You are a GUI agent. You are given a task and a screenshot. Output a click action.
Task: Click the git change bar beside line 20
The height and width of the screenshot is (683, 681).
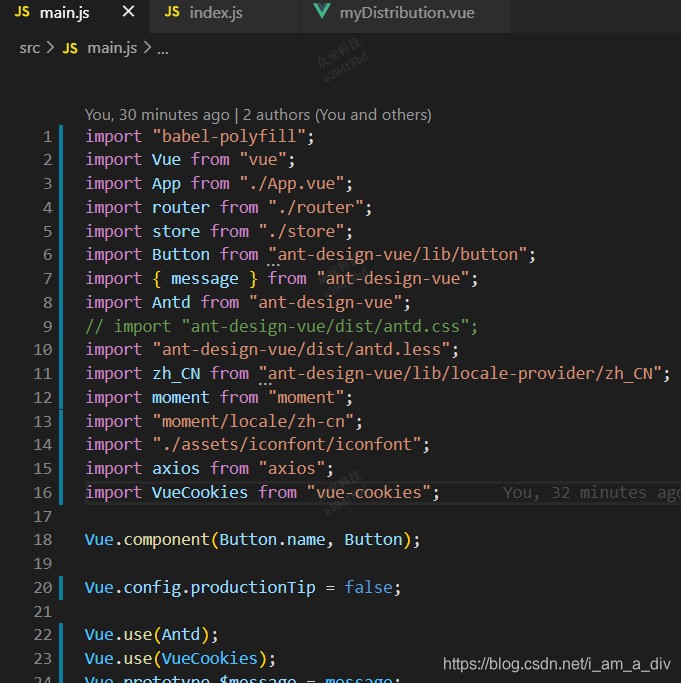[62, 587]
